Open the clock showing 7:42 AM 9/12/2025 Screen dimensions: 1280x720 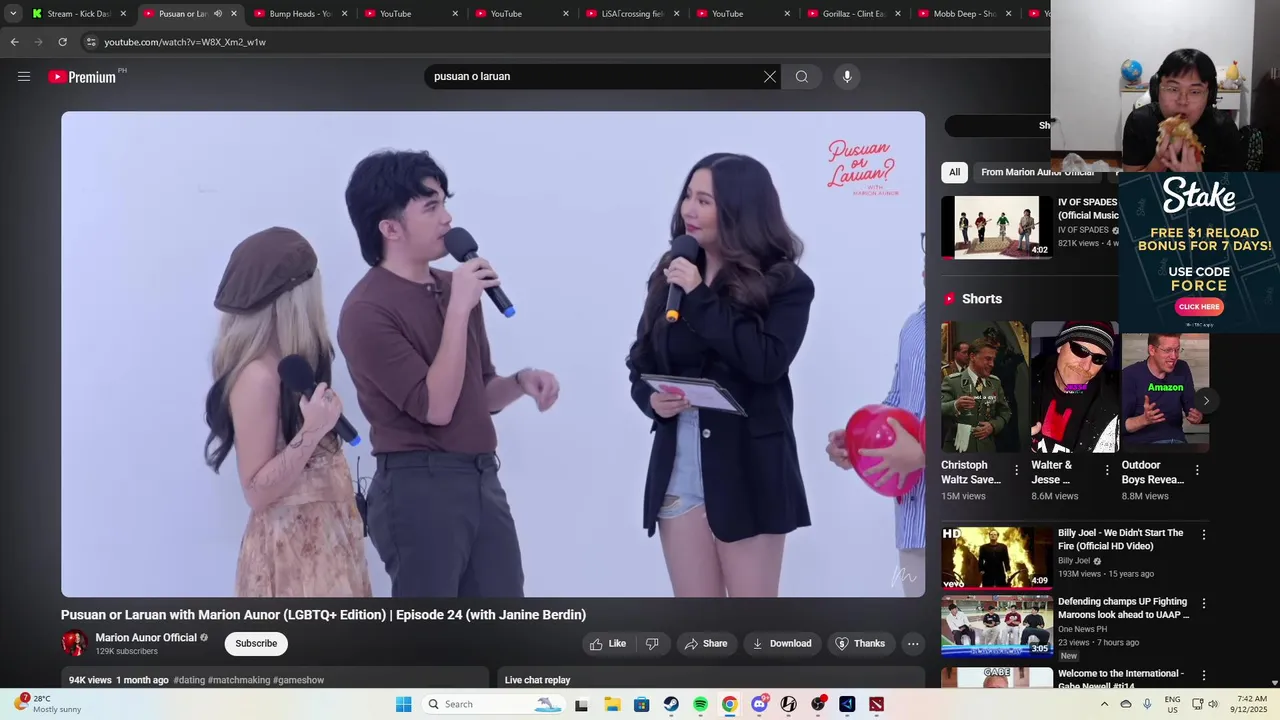(1251, 704)
